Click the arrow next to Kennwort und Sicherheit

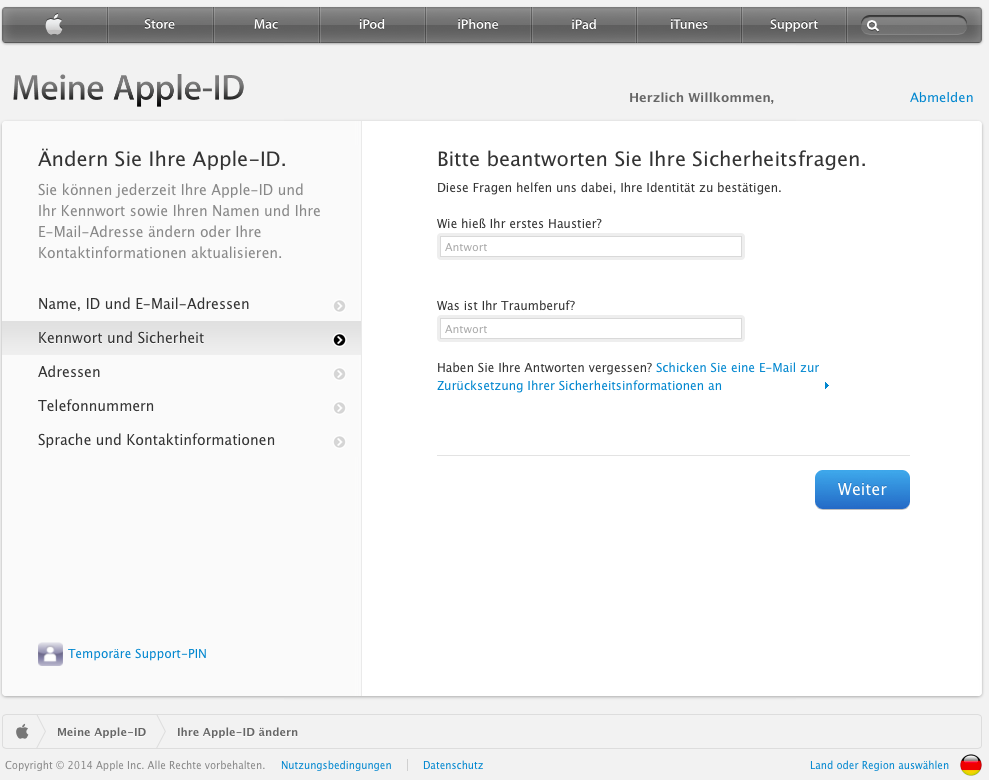pyautogui.click(x=339, y=340)
